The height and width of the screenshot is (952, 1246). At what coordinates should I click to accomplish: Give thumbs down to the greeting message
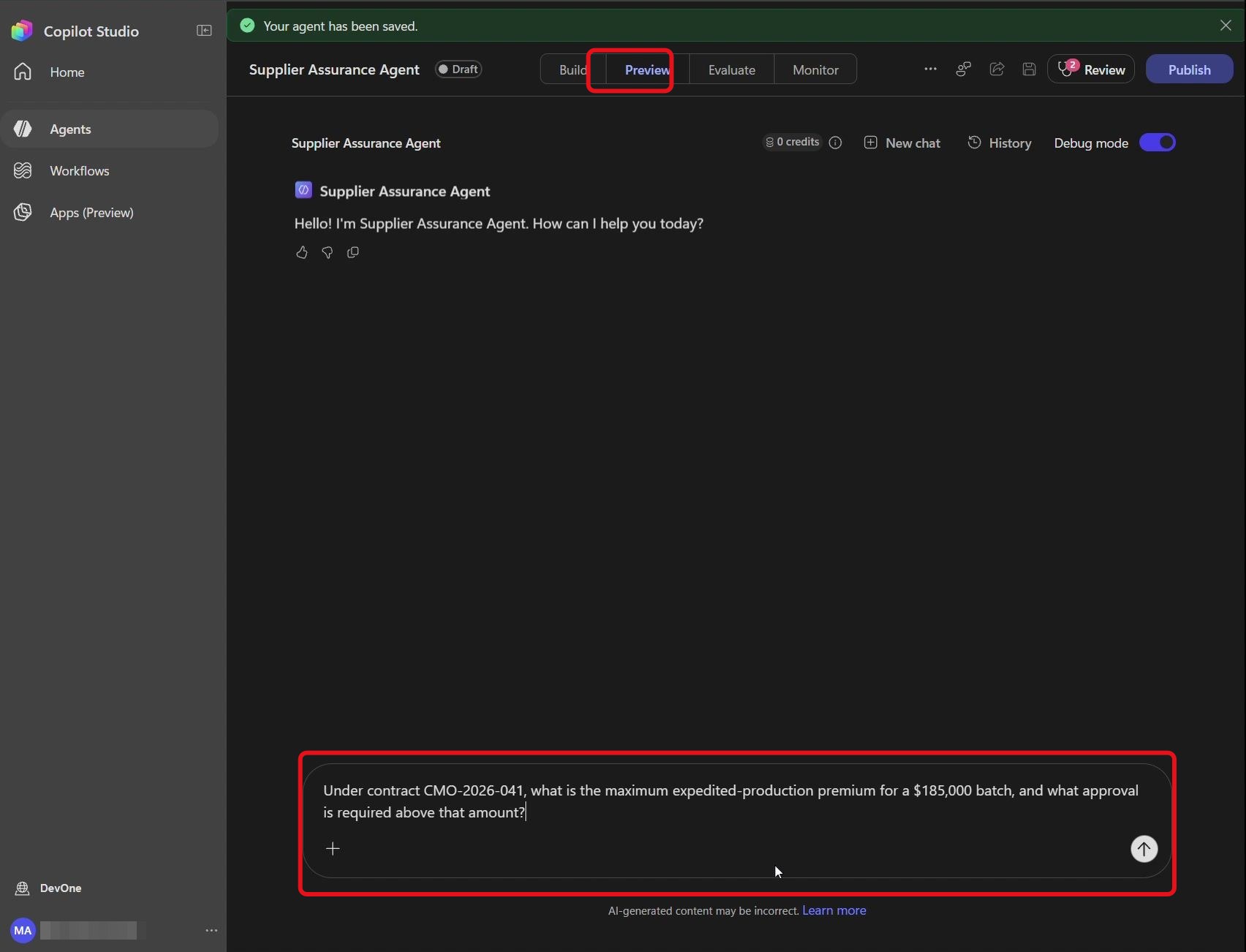pyautogui.click(x=327, y=252)
